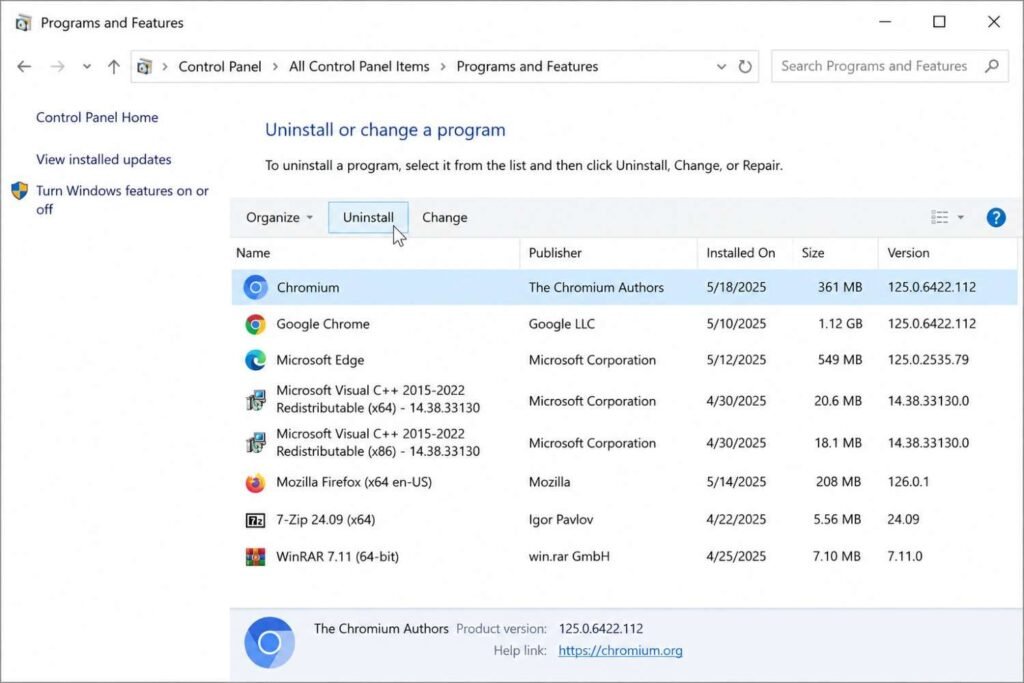Click the Chromium app icon in the list
Screen dimensions: 1024x683
(x=255, y=287)
